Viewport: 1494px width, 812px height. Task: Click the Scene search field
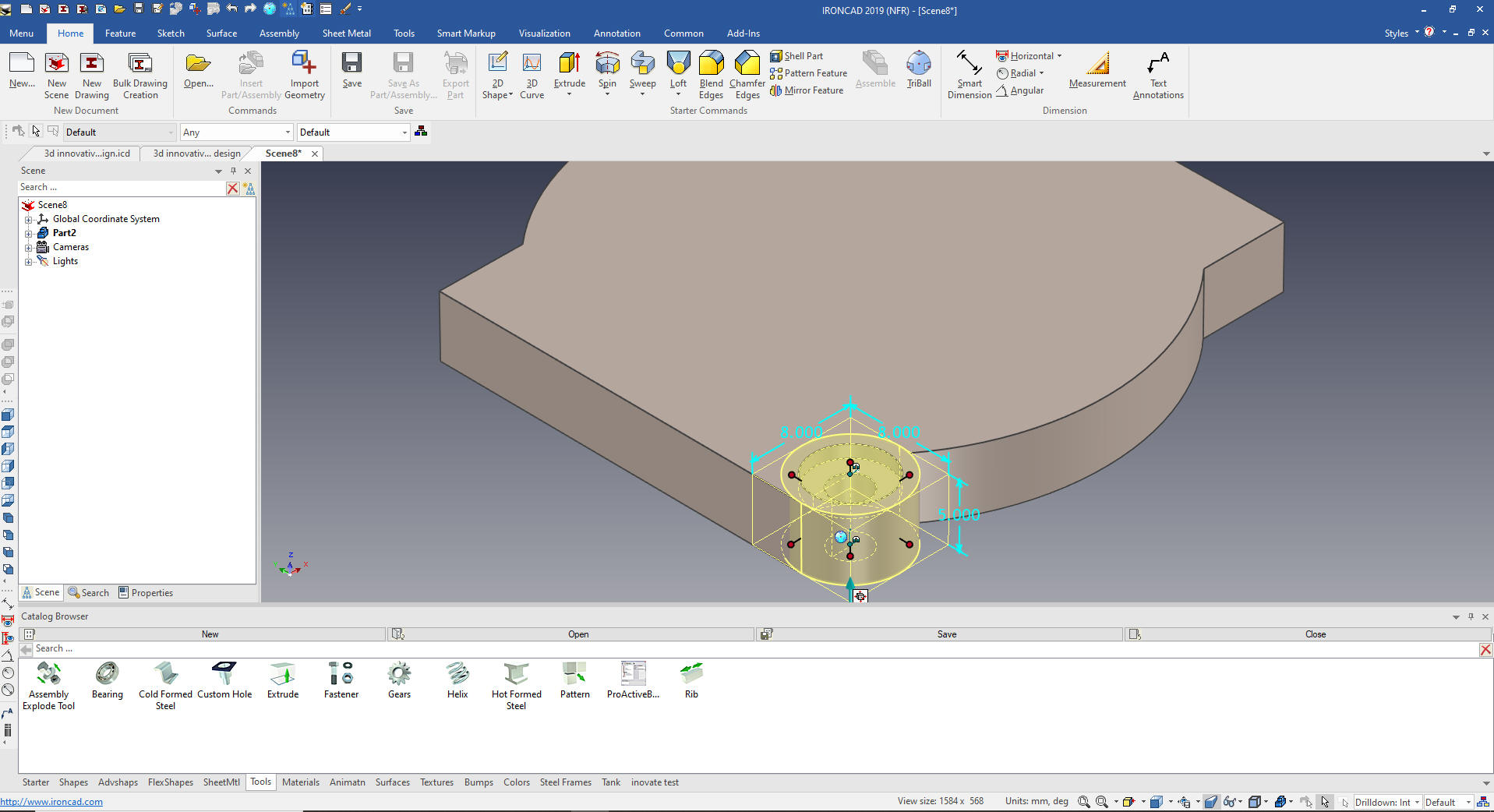click(x=121, y=188)
